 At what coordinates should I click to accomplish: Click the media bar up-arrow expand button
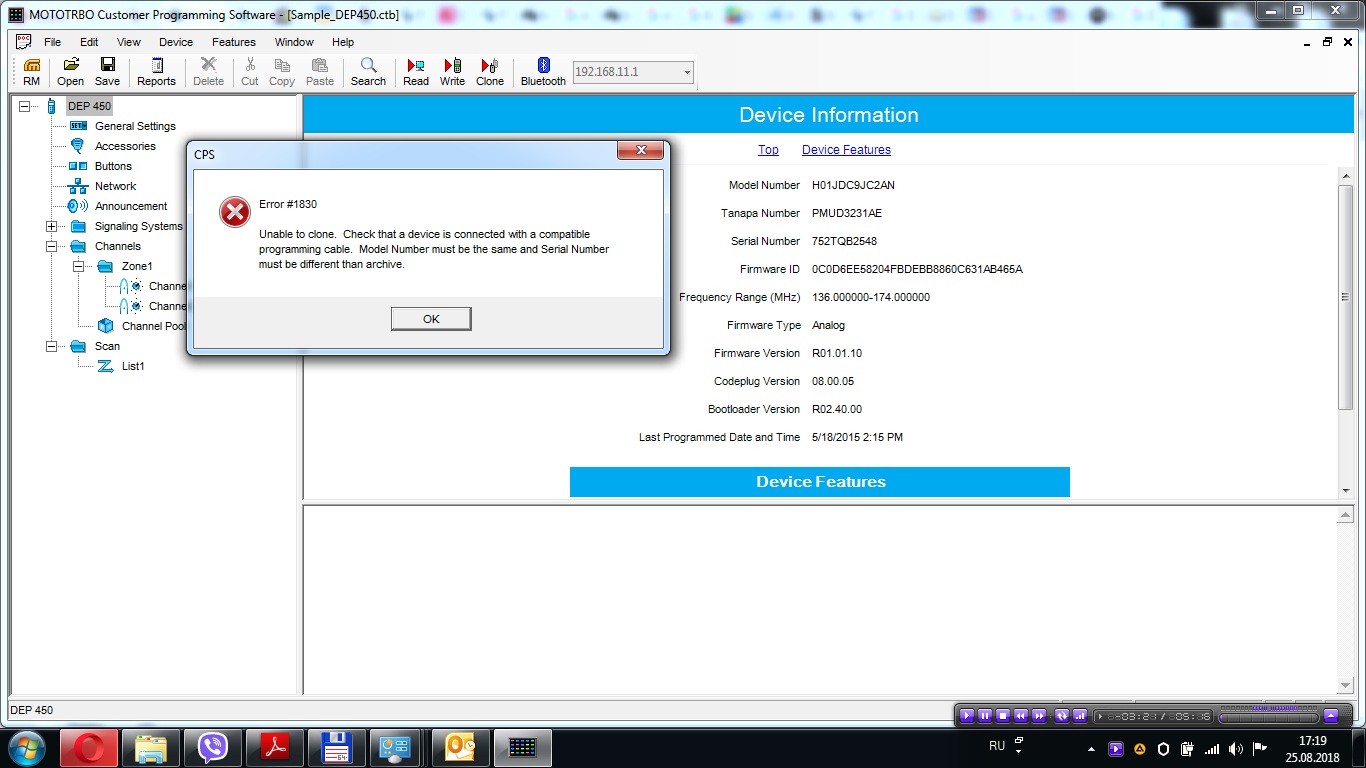click(1331, 716)
